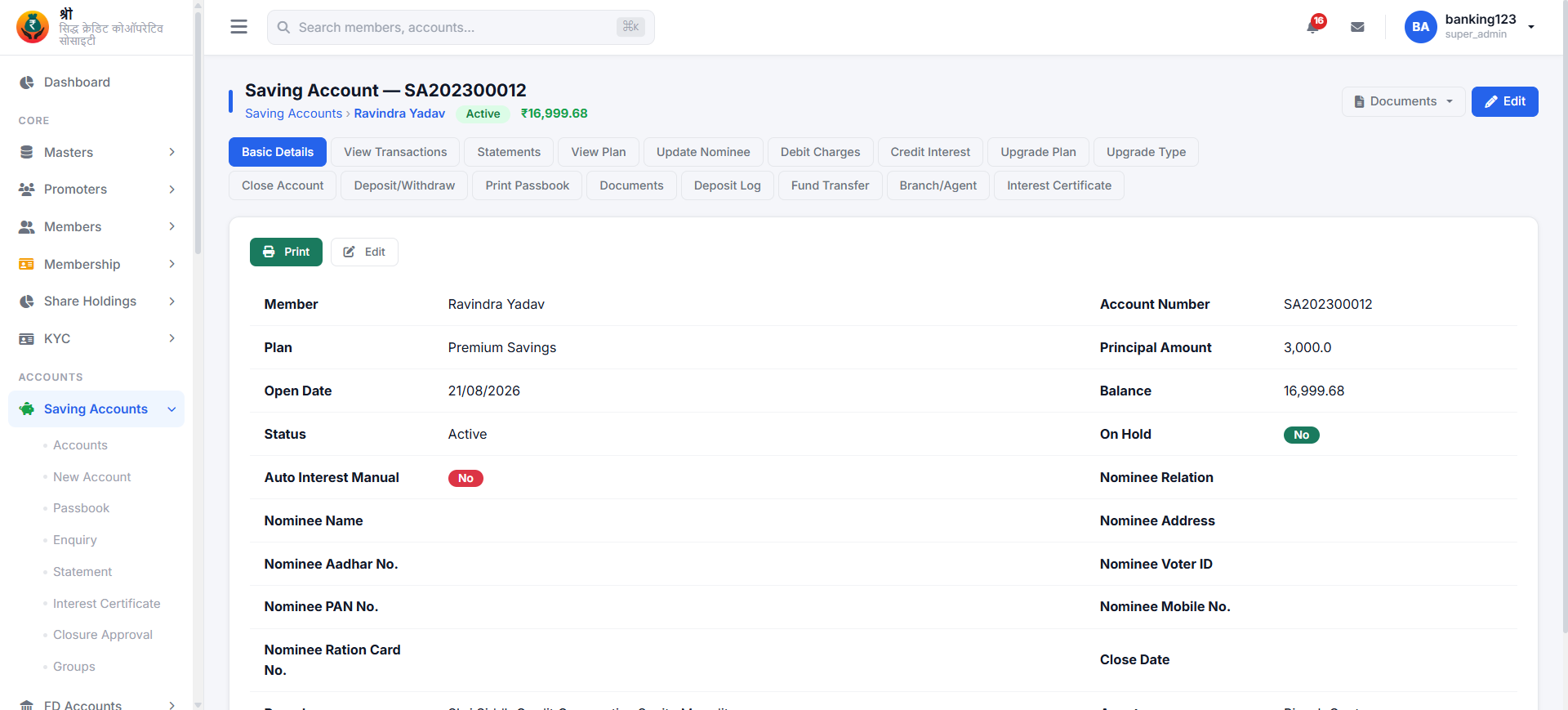Click the Promoters group icon
The image size is (1568, 710).
point(27,190)
